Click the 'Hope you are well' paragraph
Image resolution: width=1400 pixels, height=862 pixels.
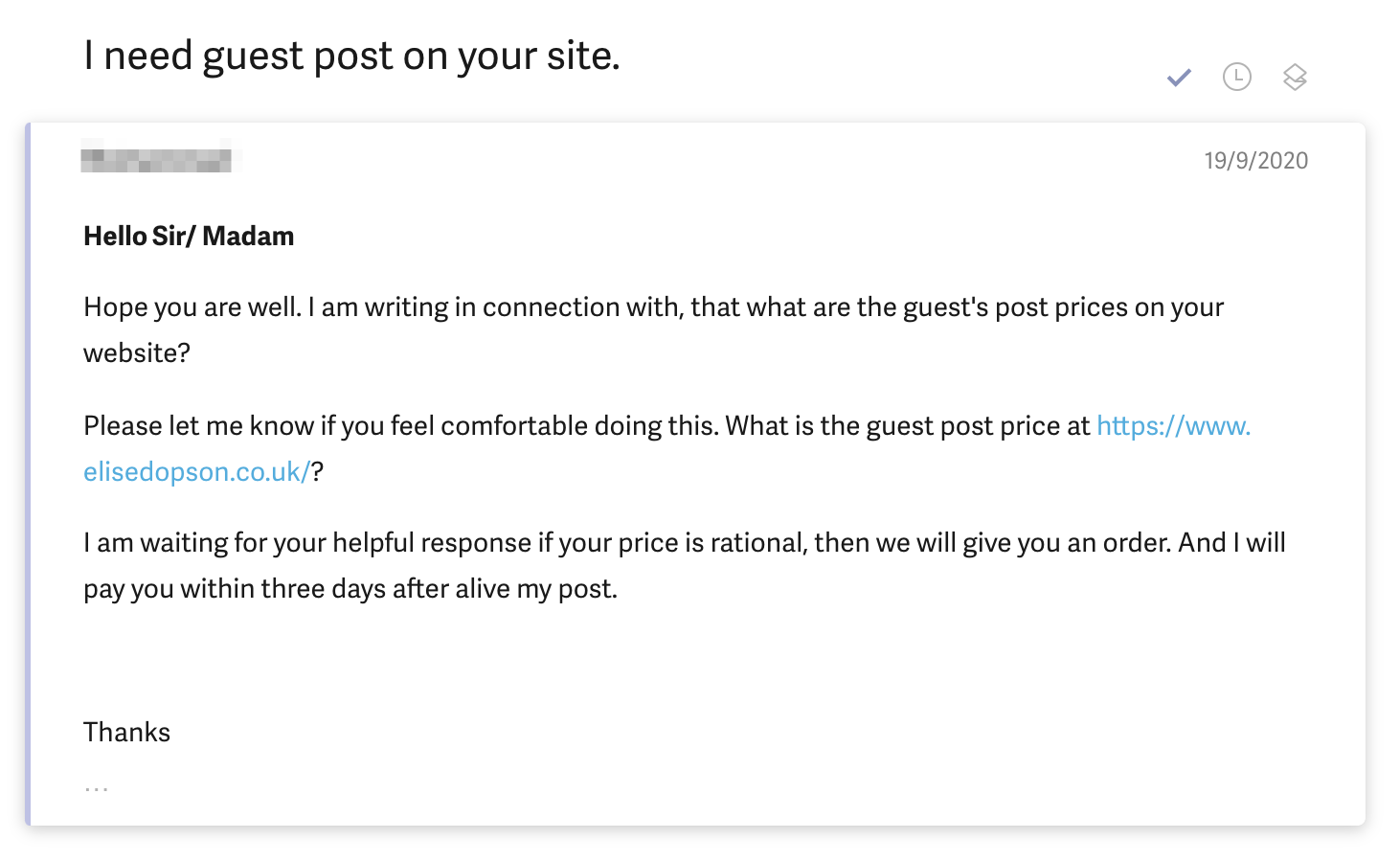click(x=653, y=329)
